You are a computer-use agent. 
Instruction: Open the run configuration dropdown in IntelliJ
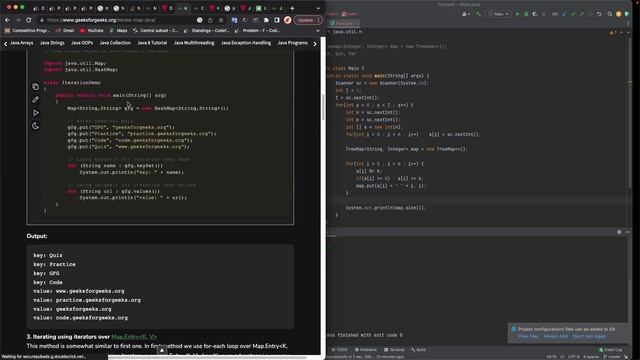[499, 14]
